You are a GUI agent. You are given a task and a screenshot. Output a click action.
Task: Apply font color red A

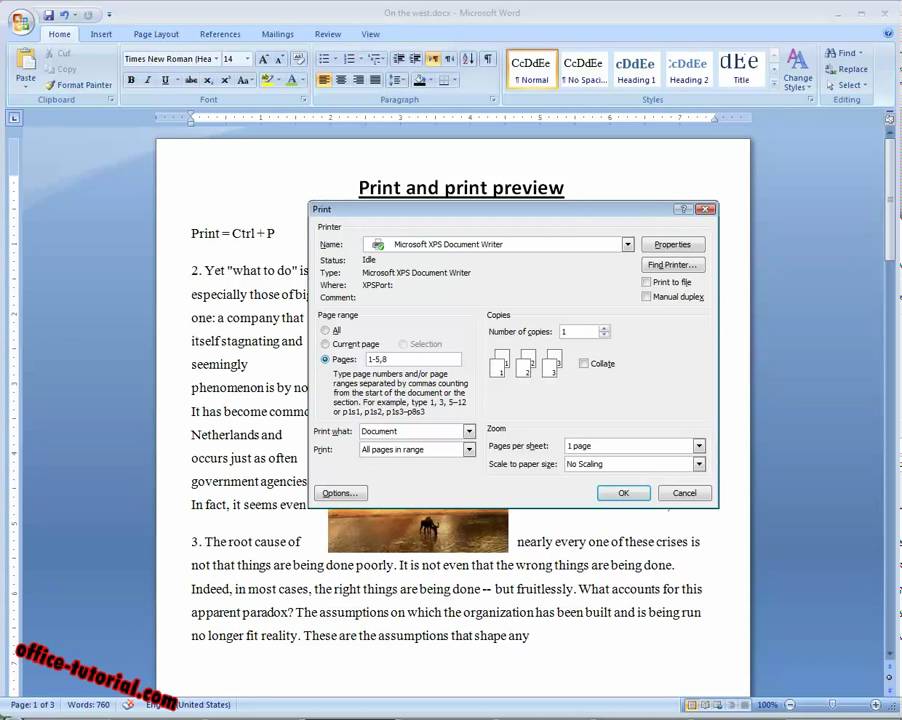(x=292, y=80)
